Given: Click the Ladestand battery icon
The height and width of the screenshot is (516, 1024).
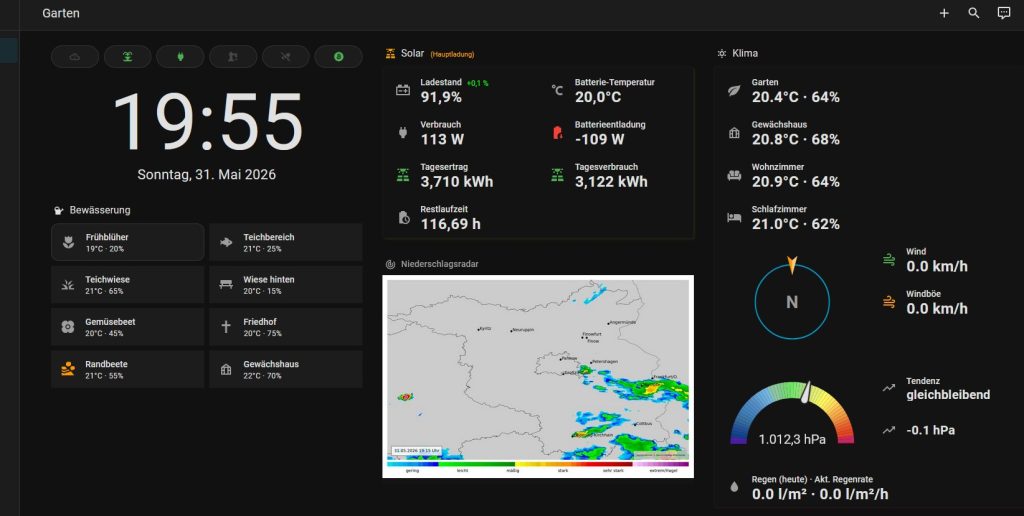Looking at the screenshot, I should [x=403, y=90].
